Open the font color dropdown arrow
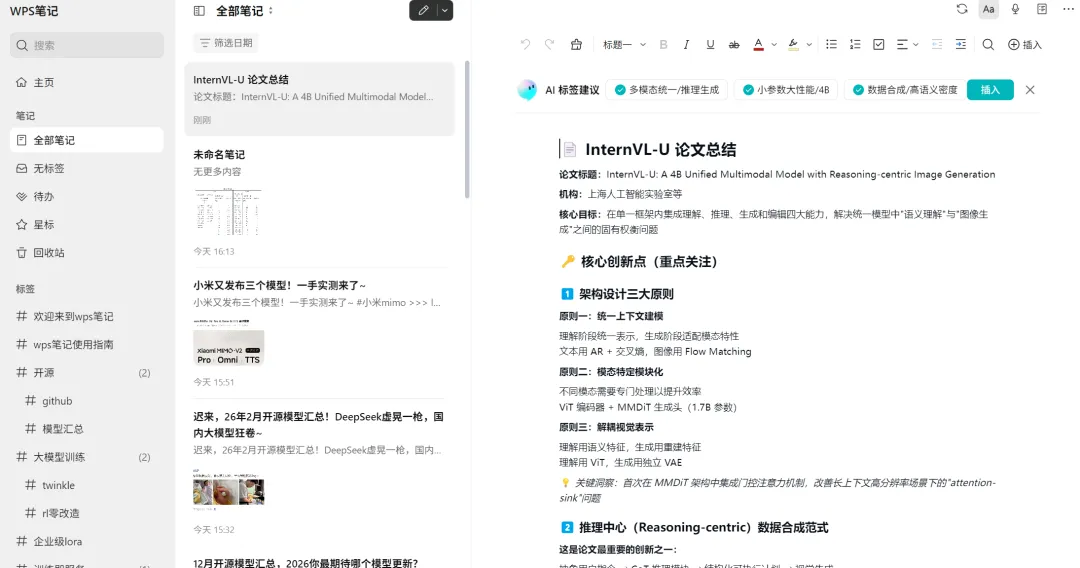Viewport: 1080px width, 568px height. click(x=774, y=45)
